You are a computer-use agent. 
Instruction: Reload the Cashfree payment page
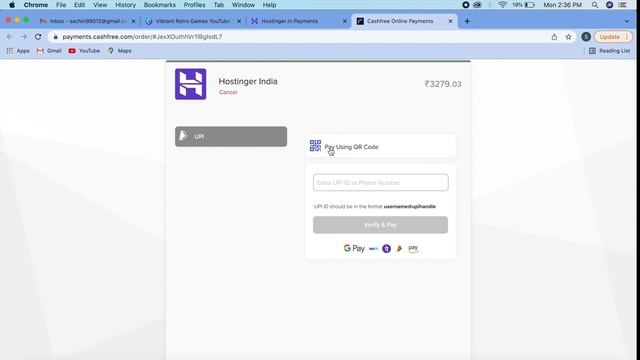click(38, 37)
